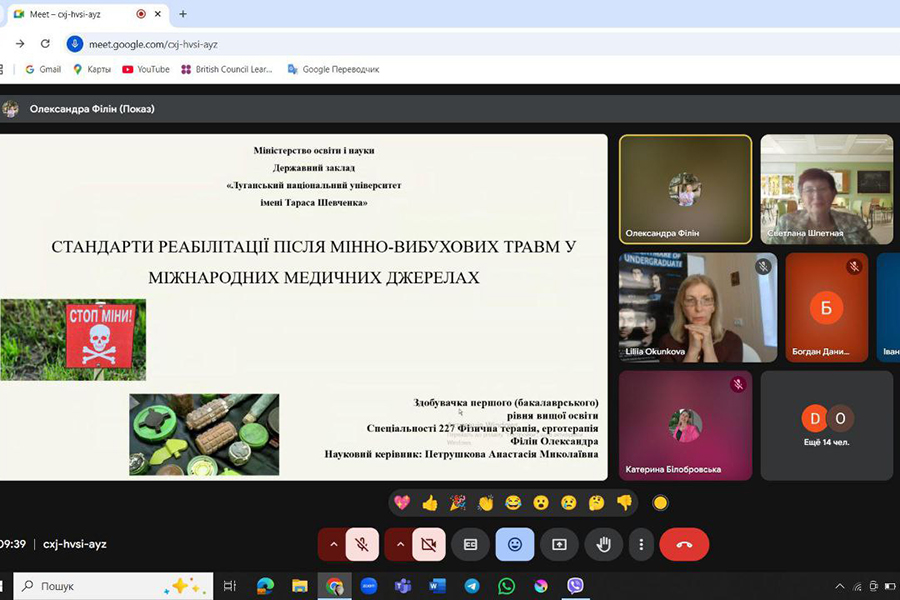900x600 pixels.
Task: Raise your hand in the meeting
Action: (x=603, y=544)
